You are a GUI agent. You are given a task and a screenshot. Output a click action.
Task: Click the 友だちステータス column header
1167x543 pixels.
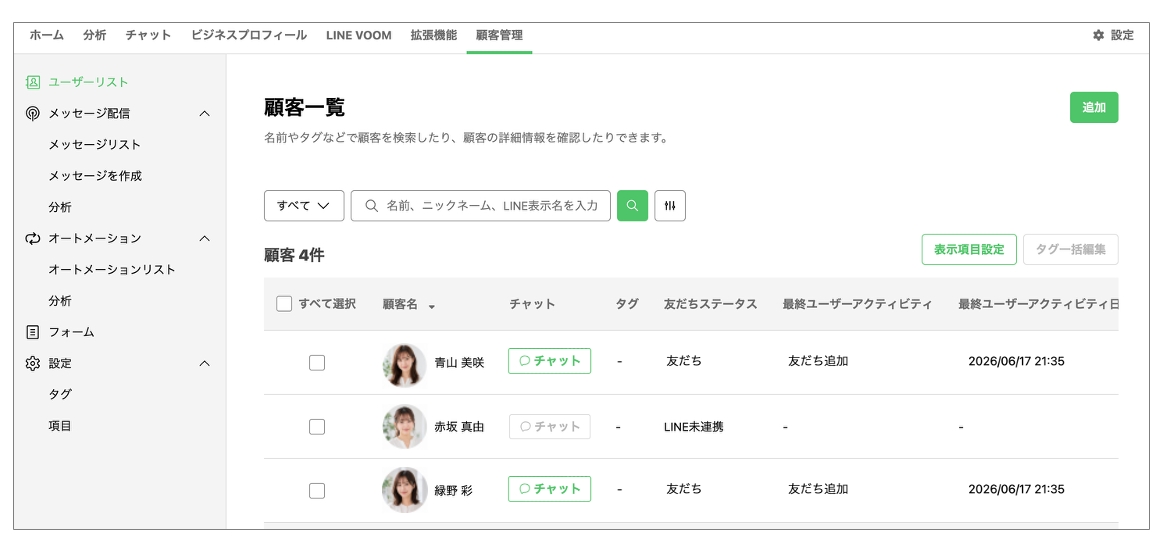[x=711, y=304]
